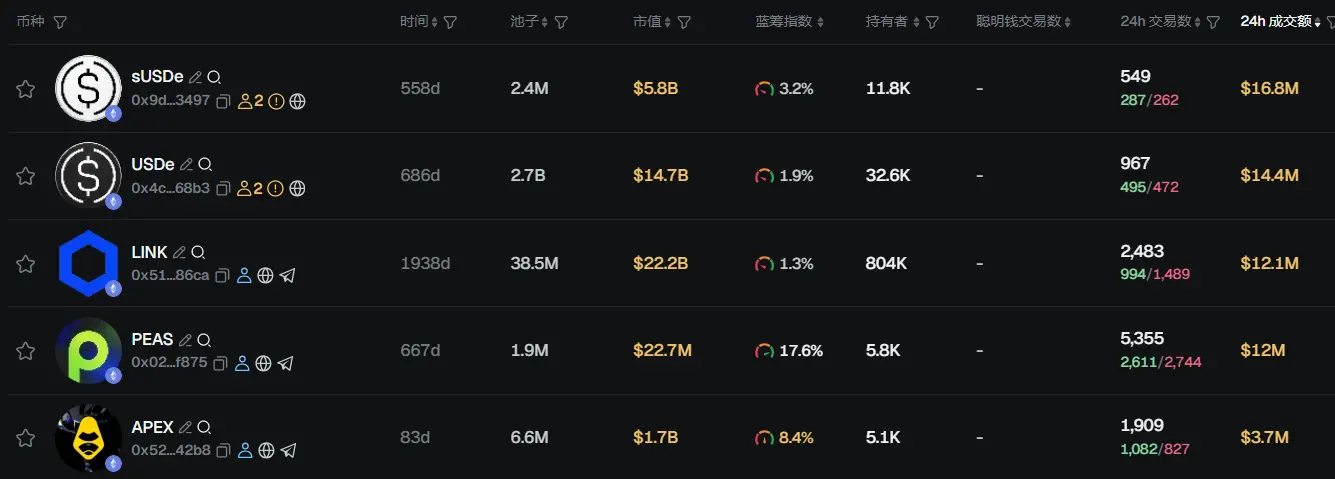Sort by 24h 成交额 column header
Viewport: 1335px width, 479px height.
click(1280, 21)
